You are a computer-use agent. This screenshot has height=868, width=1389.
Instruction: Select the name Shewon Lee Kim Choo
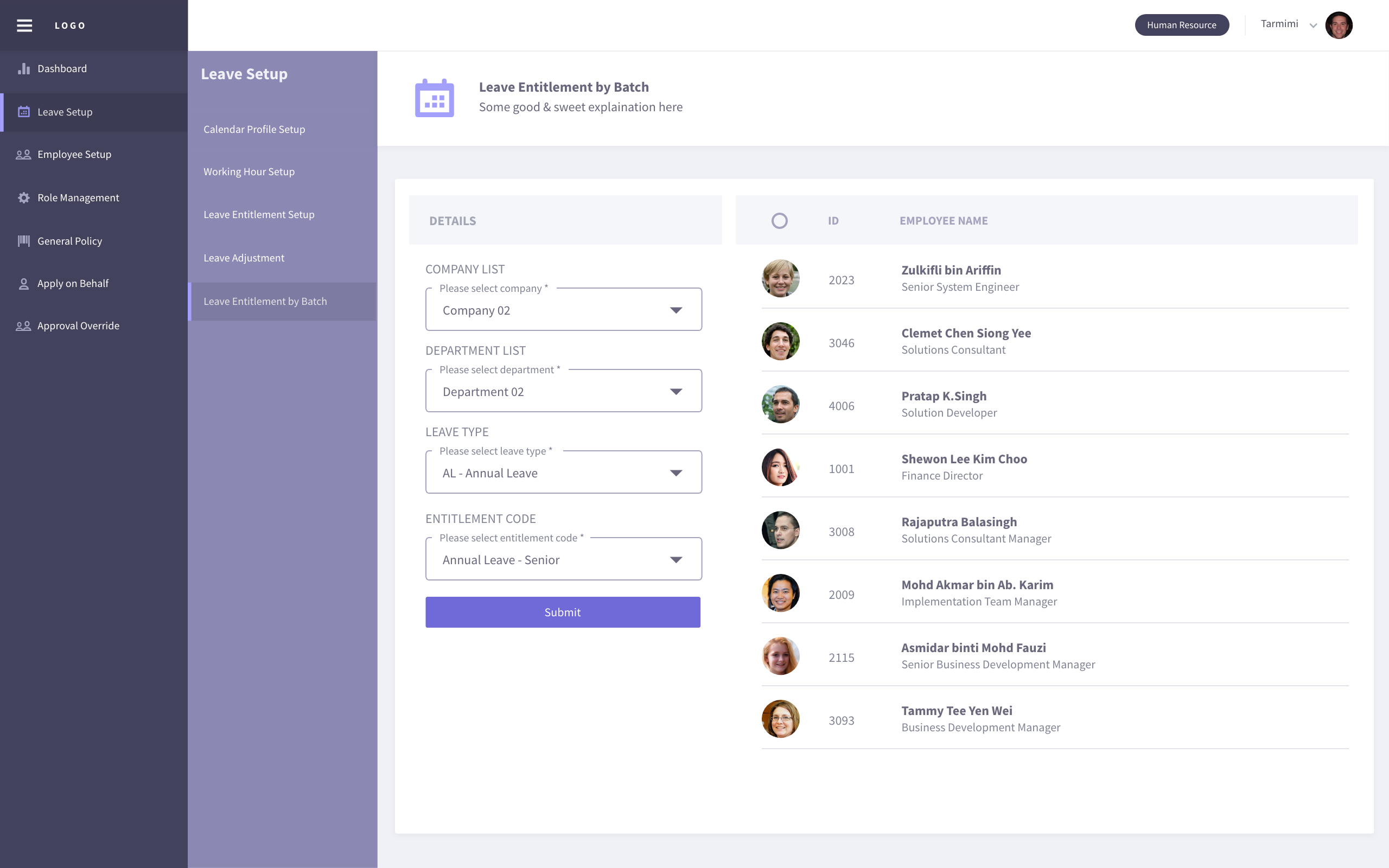(964, 459)
